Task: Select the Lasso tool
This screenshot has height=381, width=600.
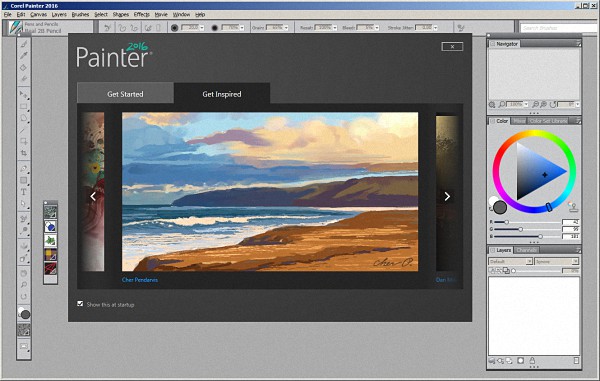Action: click(24, 118)
